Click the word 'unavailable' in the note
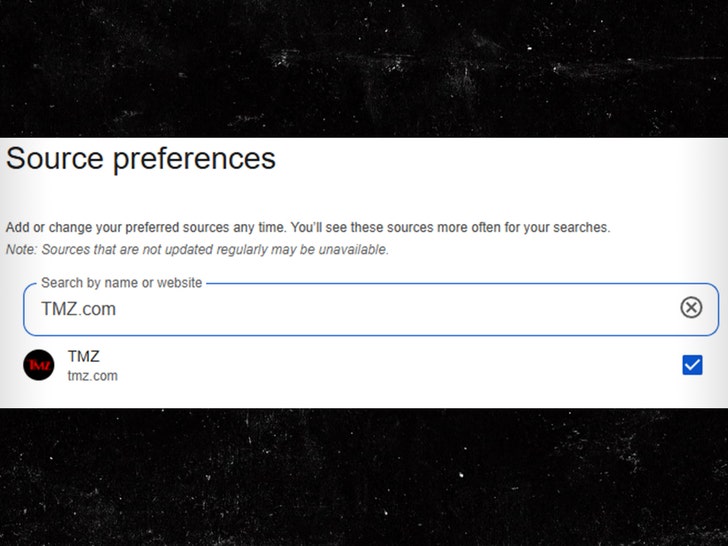The height and width of the screenshot is (546, 728). pyautogui.click(x=353, y=249)
